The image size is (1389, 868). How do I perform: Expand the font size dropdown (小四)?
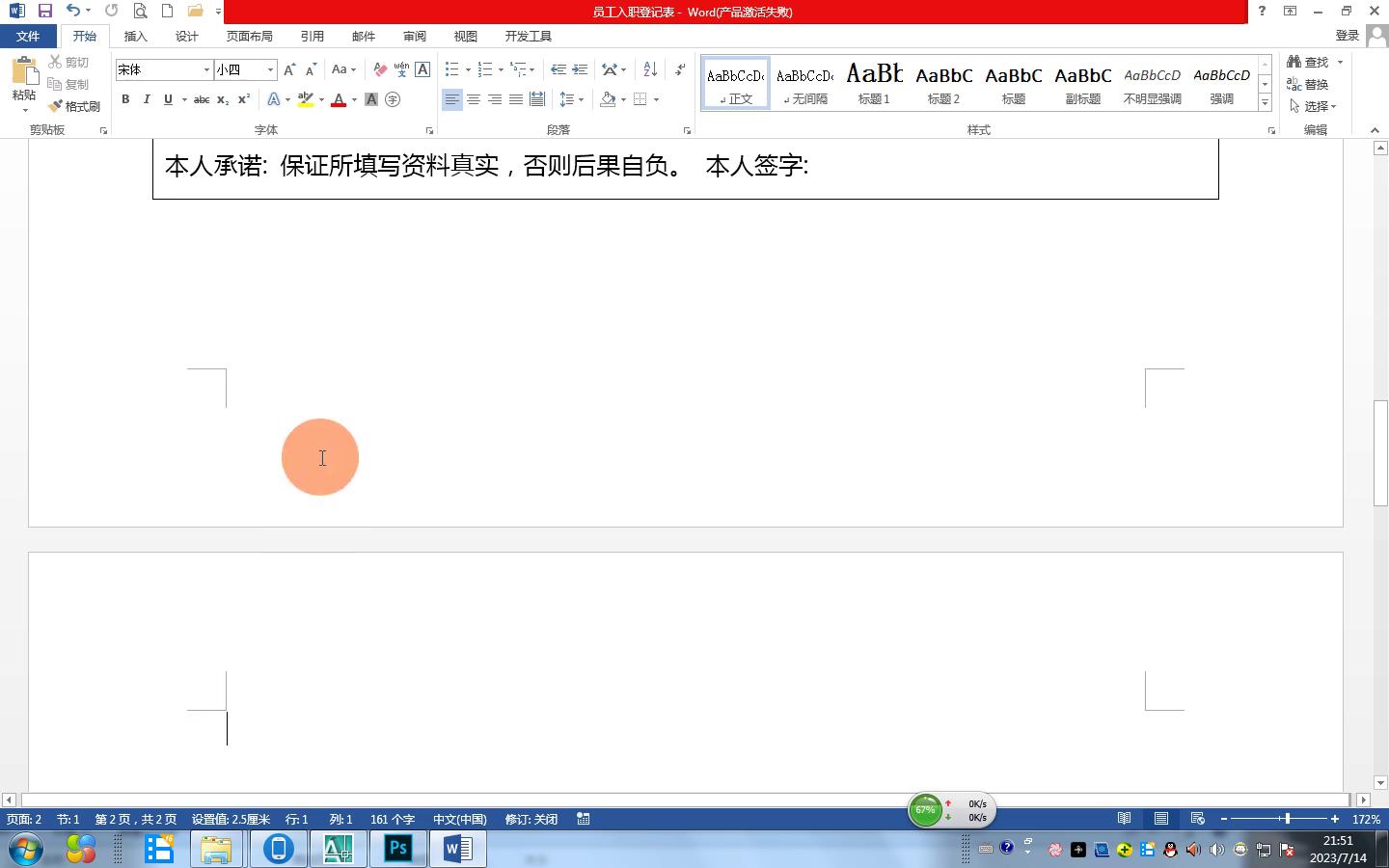pos(270,69)
